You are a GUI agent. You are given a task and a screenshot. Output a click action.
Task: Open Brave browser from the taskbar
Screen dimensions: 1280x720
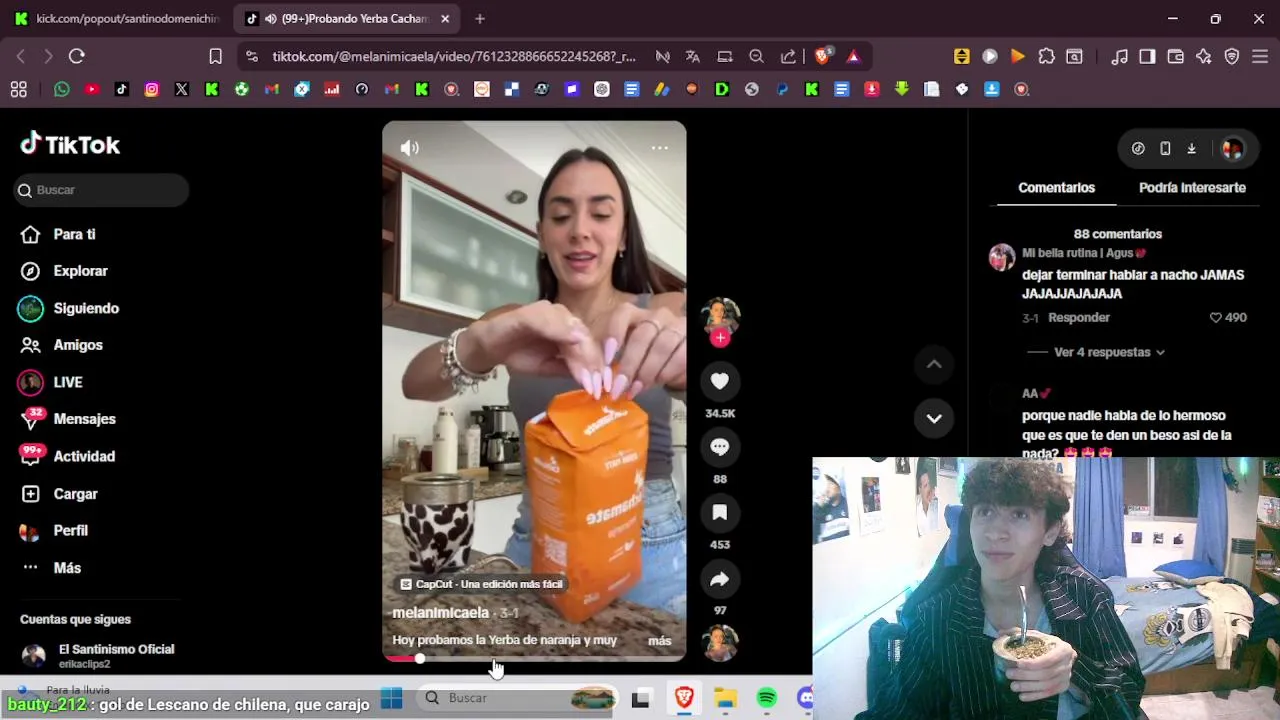(x=684, y=698)
